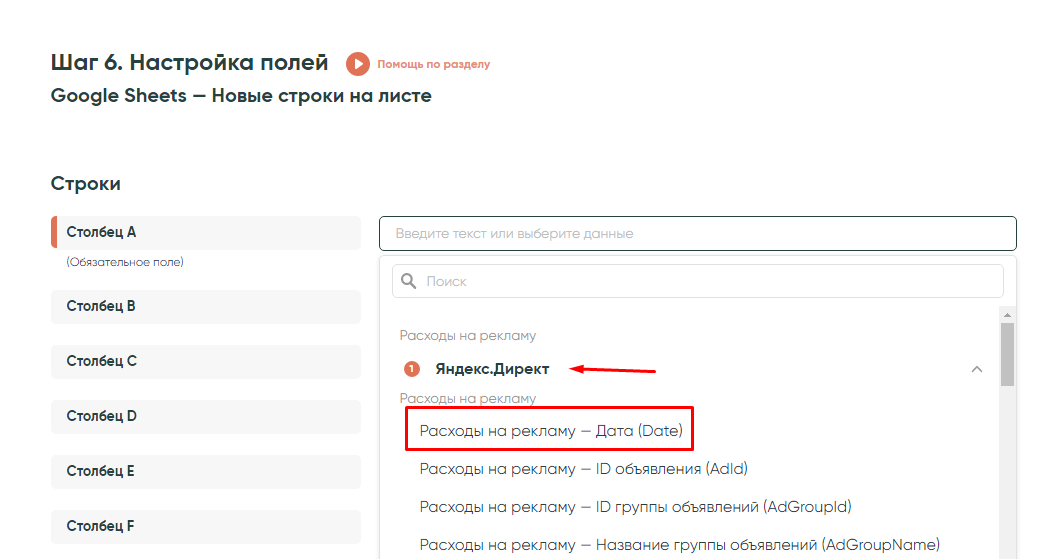1046x559 pixels.
Task: Choose Расходы на рекламу — Дата (Date)
Action: 550,431
